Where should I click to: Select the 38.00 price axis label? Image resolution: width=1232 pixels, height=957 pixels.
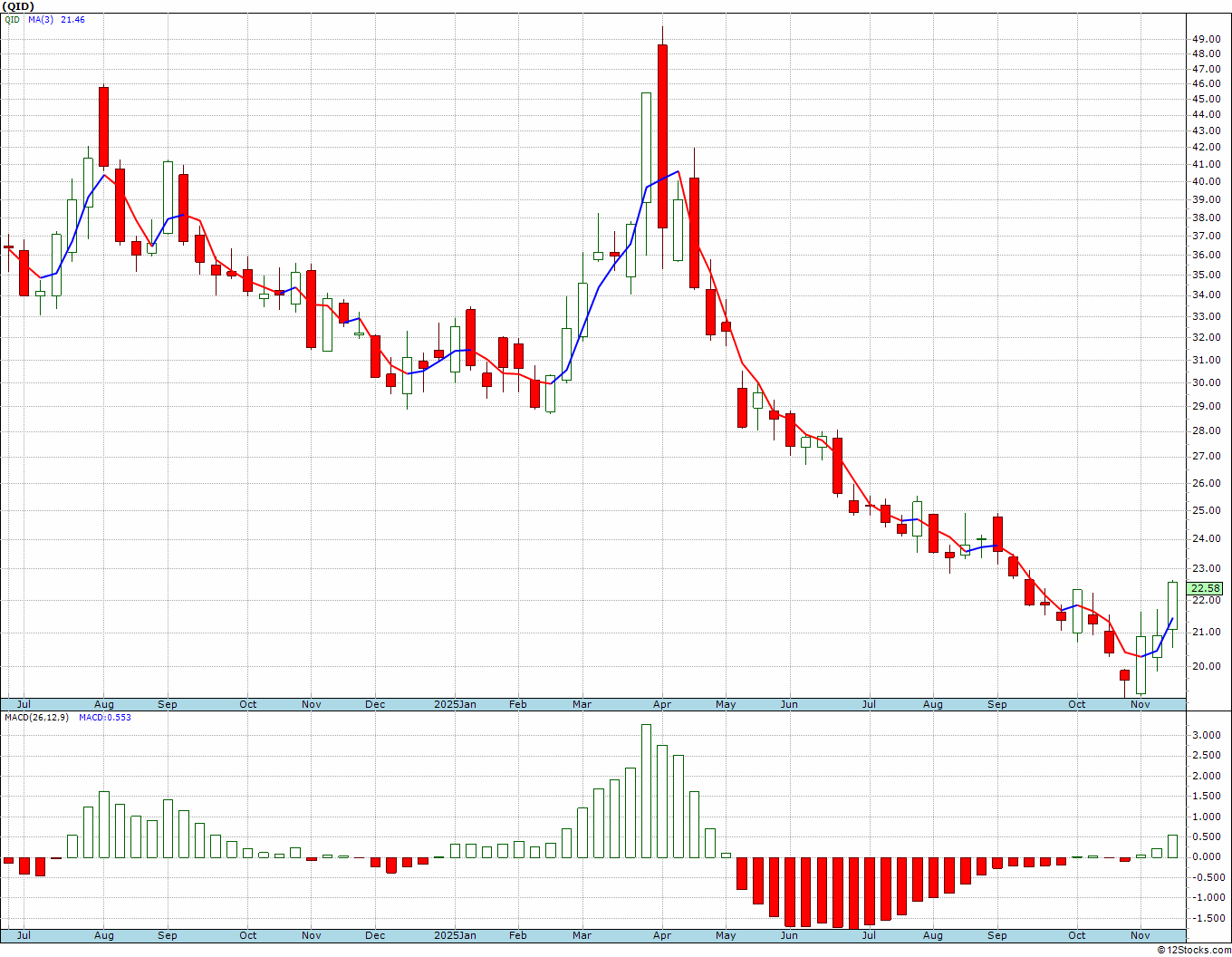coord(1206,217)
